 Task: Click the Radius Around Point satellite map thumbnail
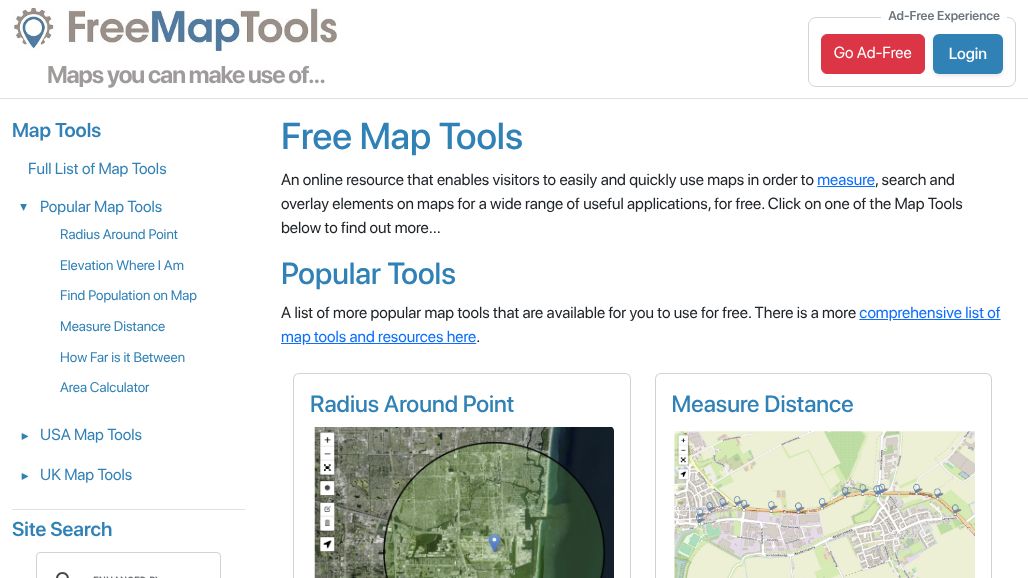[x=464, y=503]
